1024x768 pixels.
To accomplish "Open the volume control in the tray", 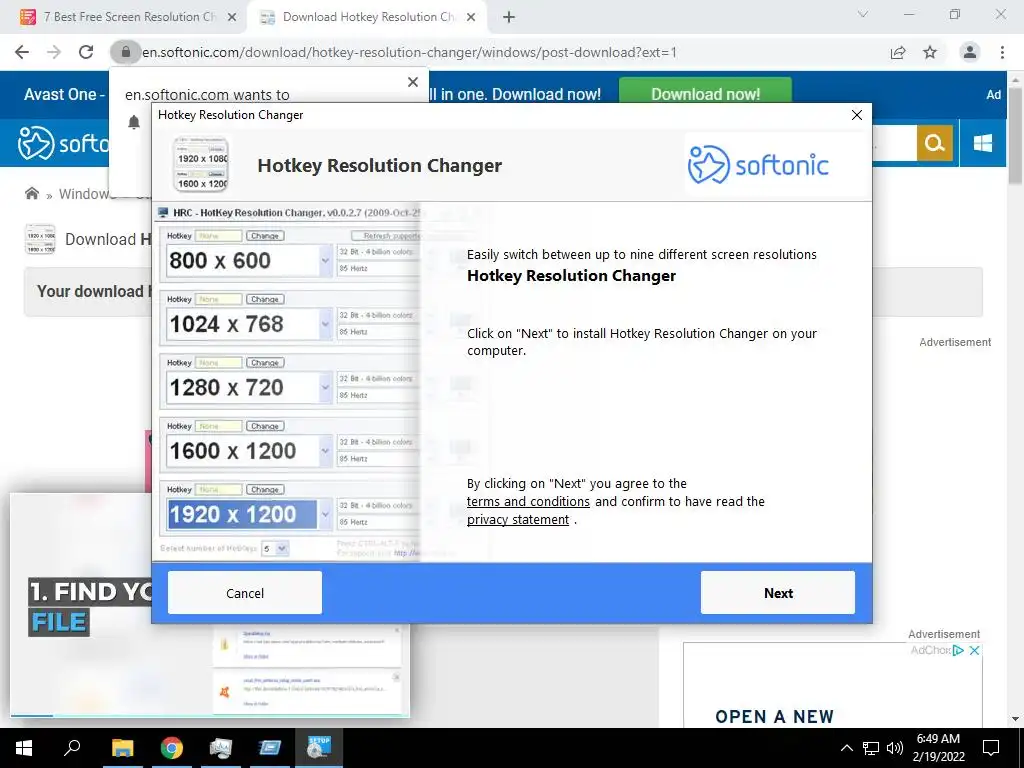I will point(895,748).
